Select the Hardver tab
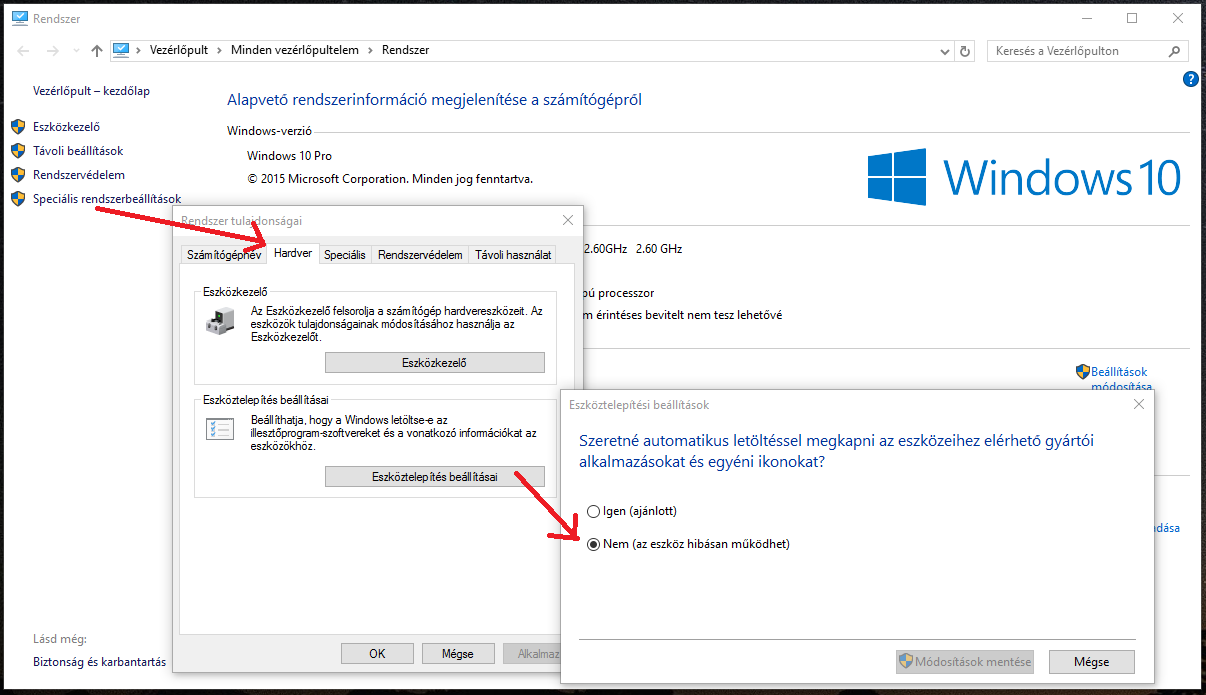This screenshot has height=695, width=1206. click(x=293, y=253)
